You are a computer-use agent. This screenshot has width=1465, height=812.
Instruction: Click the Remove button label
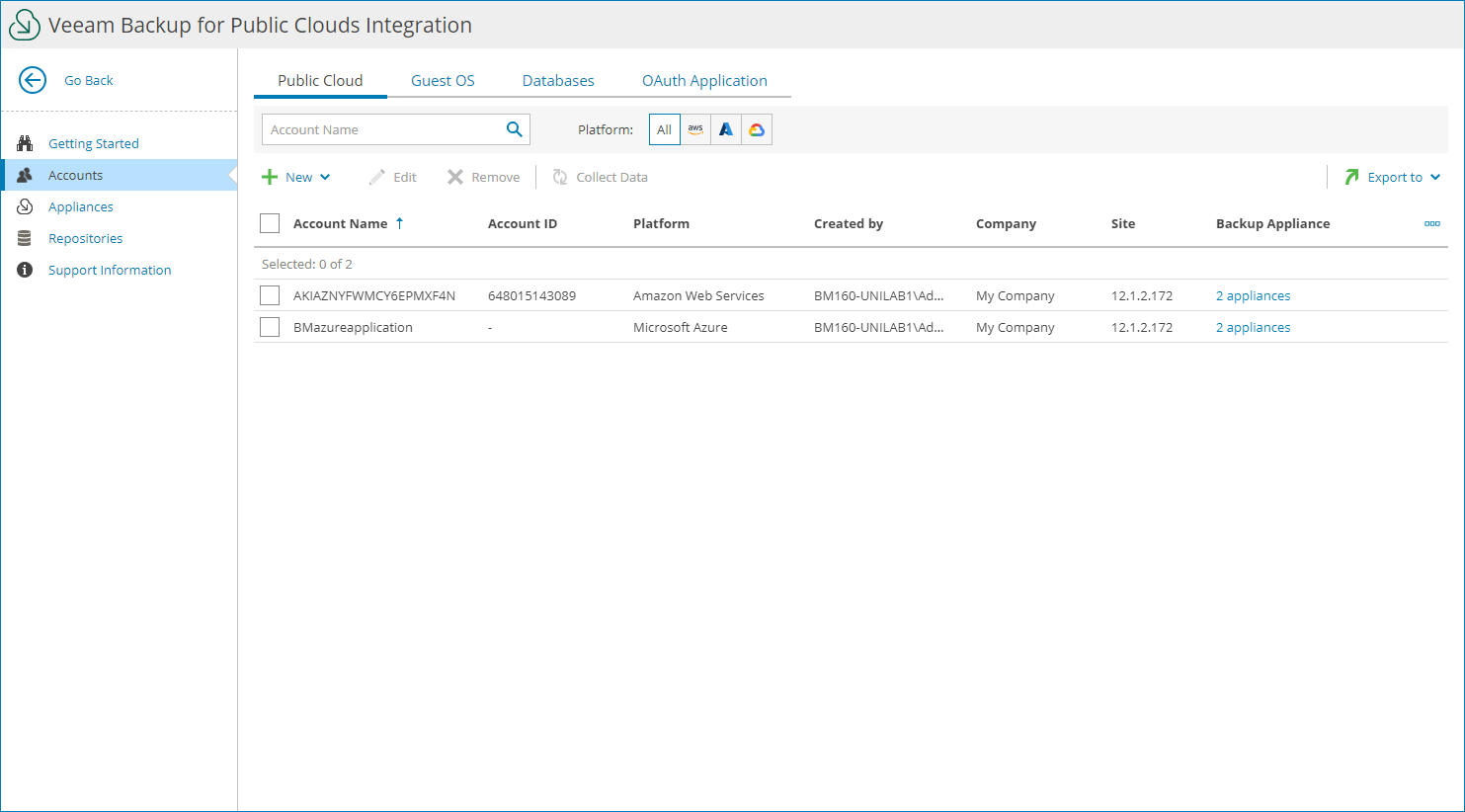click(496, 177)
